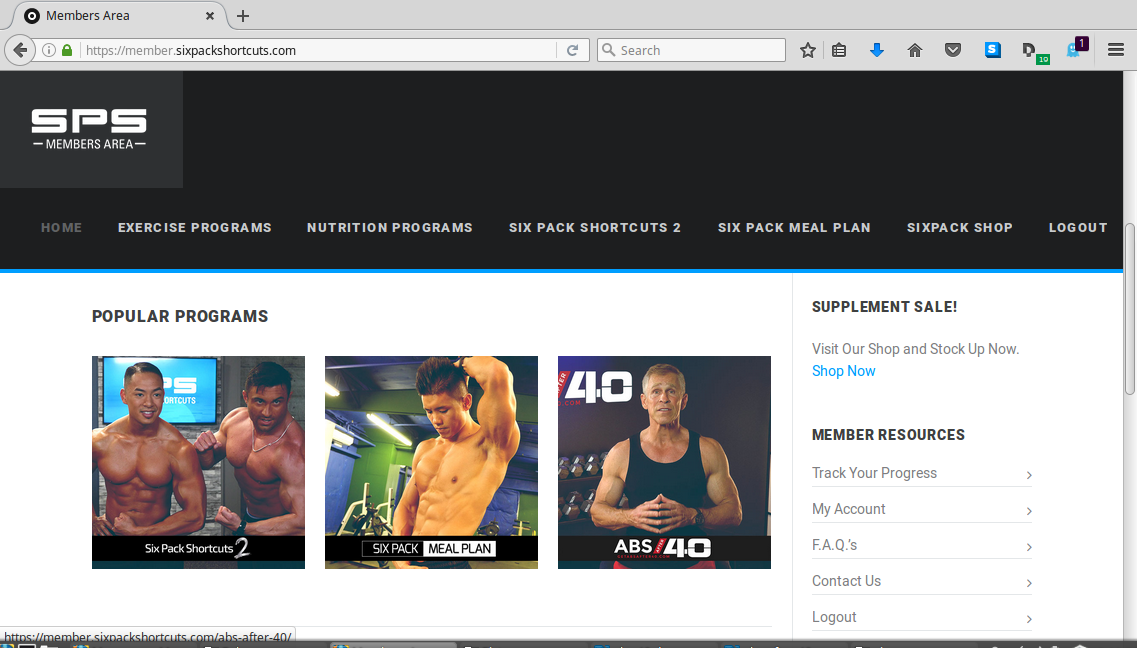The width and height of the screenshot is (1137, 648).
Task: Click the chevron beside Track Your Progress
Action: pyautogui.click(x=1028, y=475)
